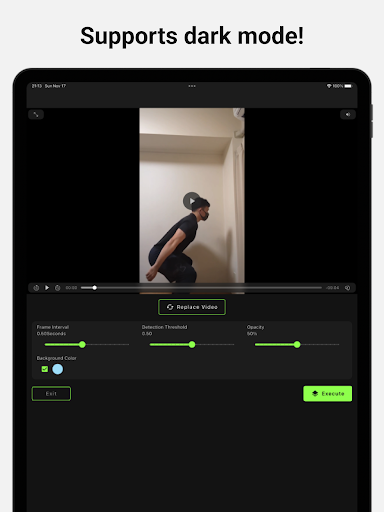Click the video playback scrubber track
The image size is (384, 512).
coord(201,288)
